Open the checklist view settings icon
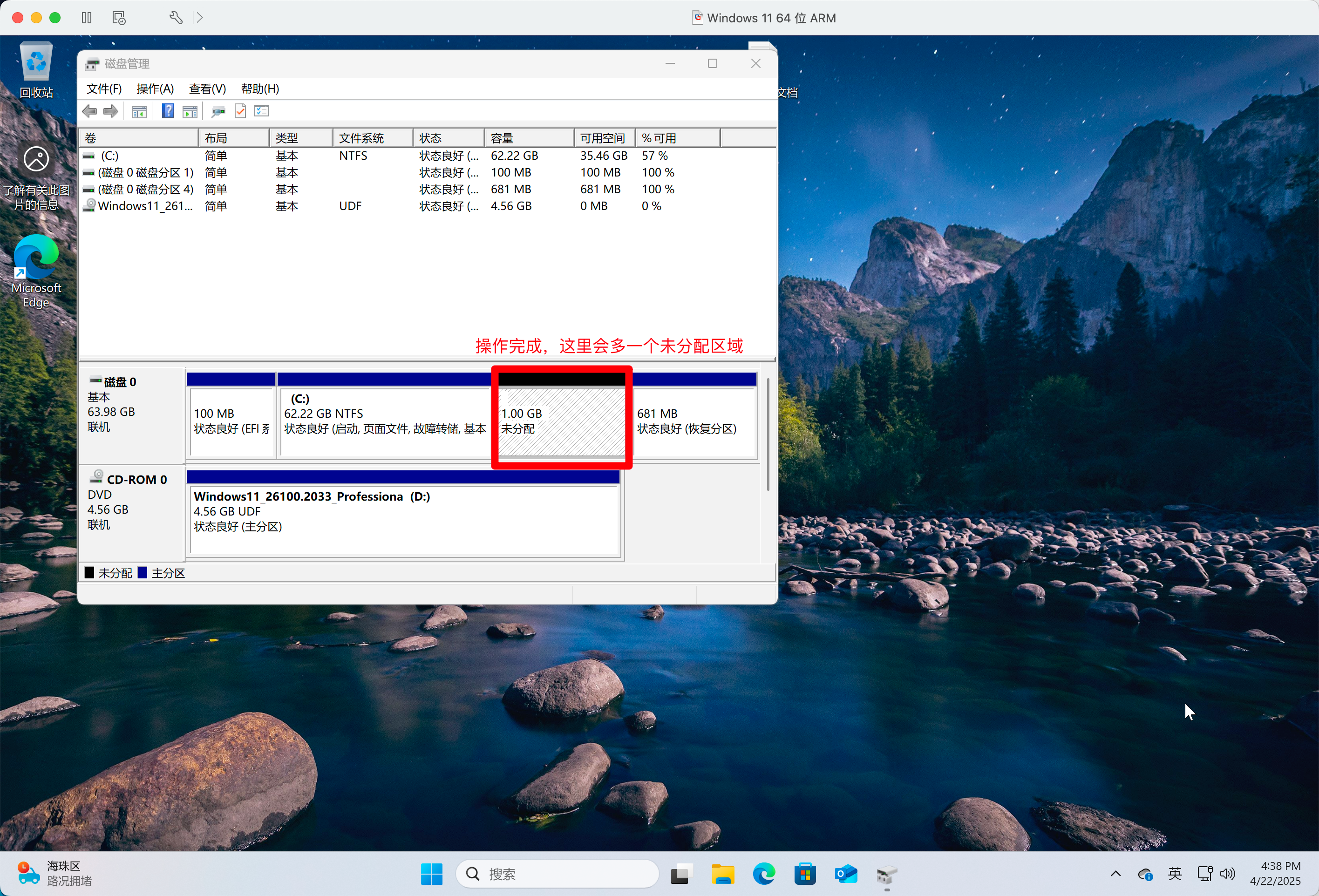Screen dimensions: 1319x896 pyautogui.click(x=262, y=111)
